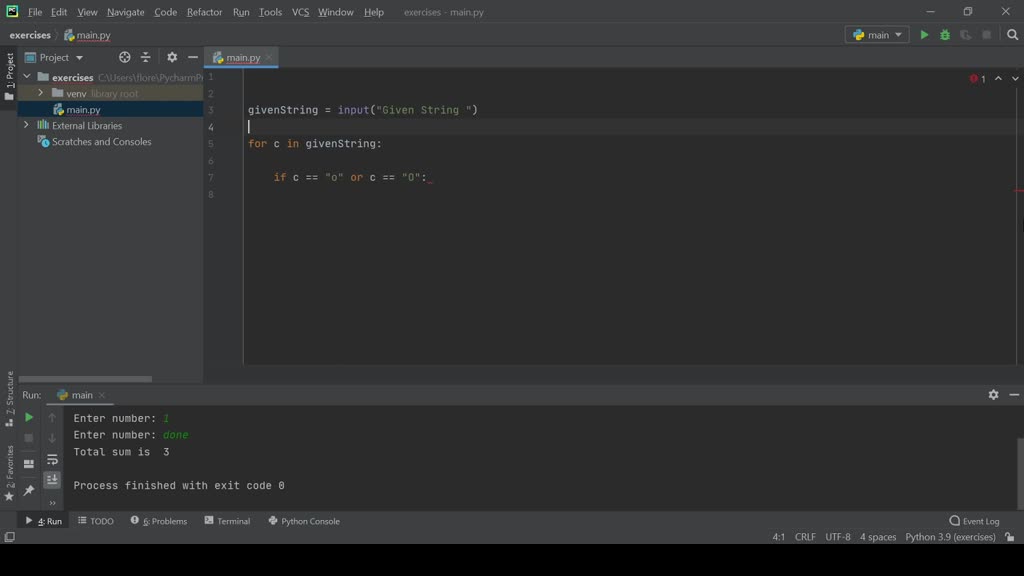
Task: Open the Refactor menu
Action: (x=204, y=12)
